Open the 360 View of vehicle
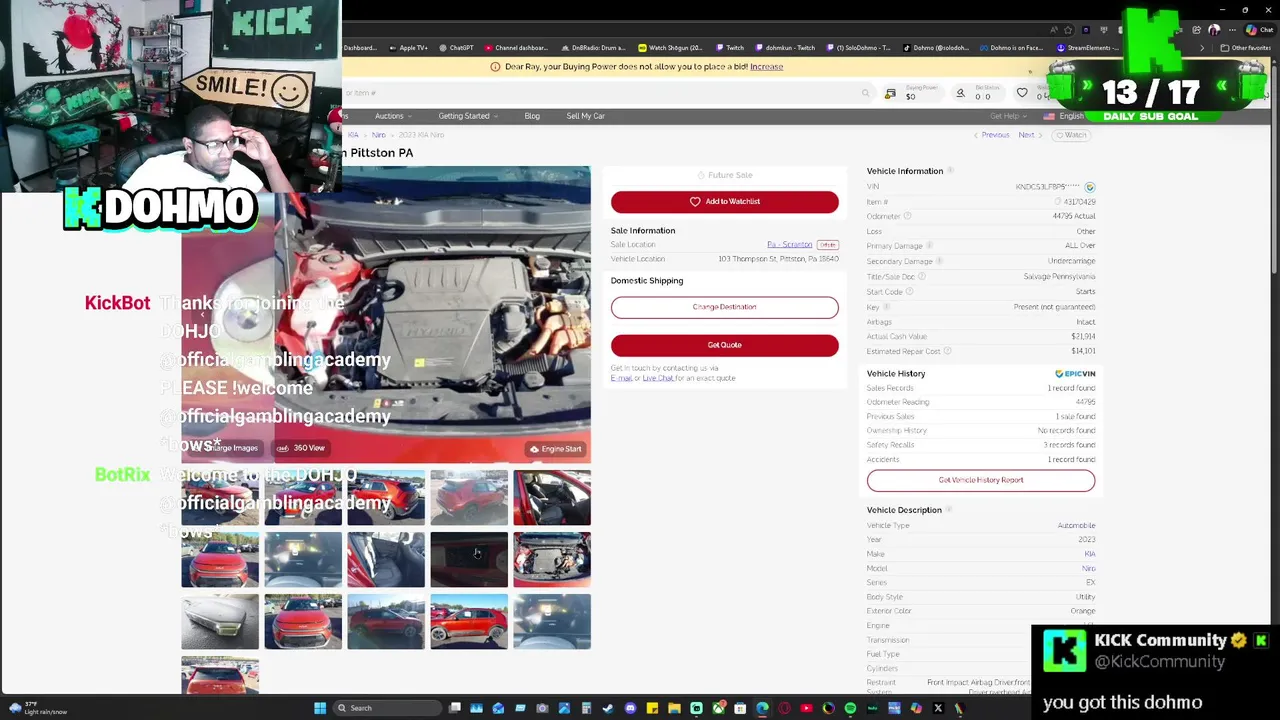1280x720 pixels. click(301, 448)
